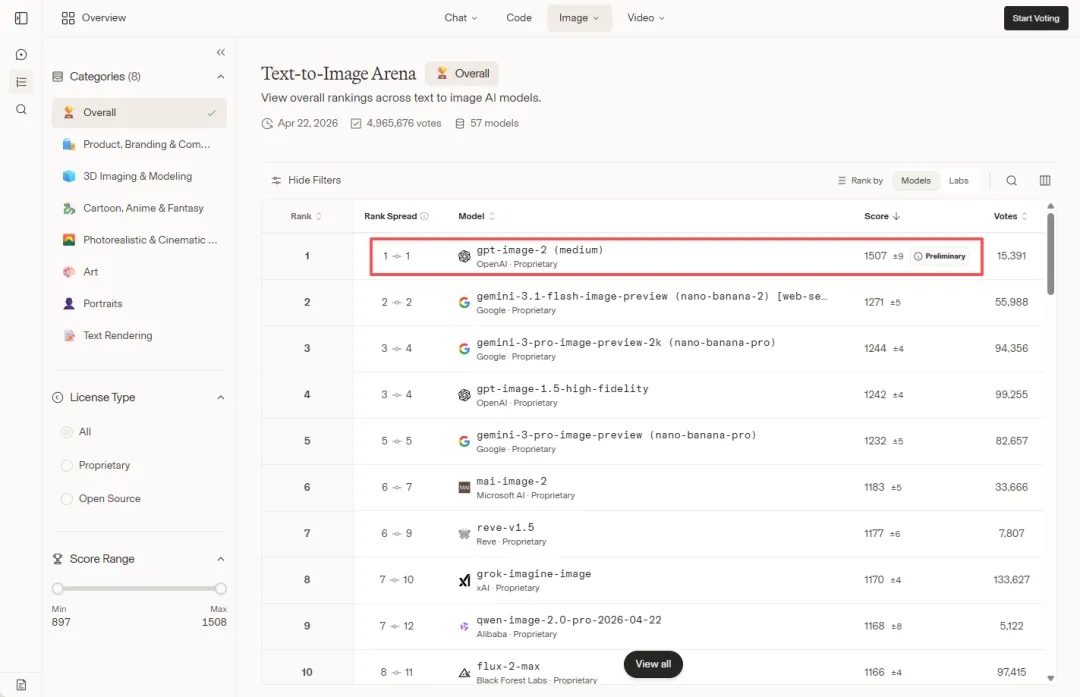
Task: Open the Video dropdown menu
Action: click(x=646, y=18)
